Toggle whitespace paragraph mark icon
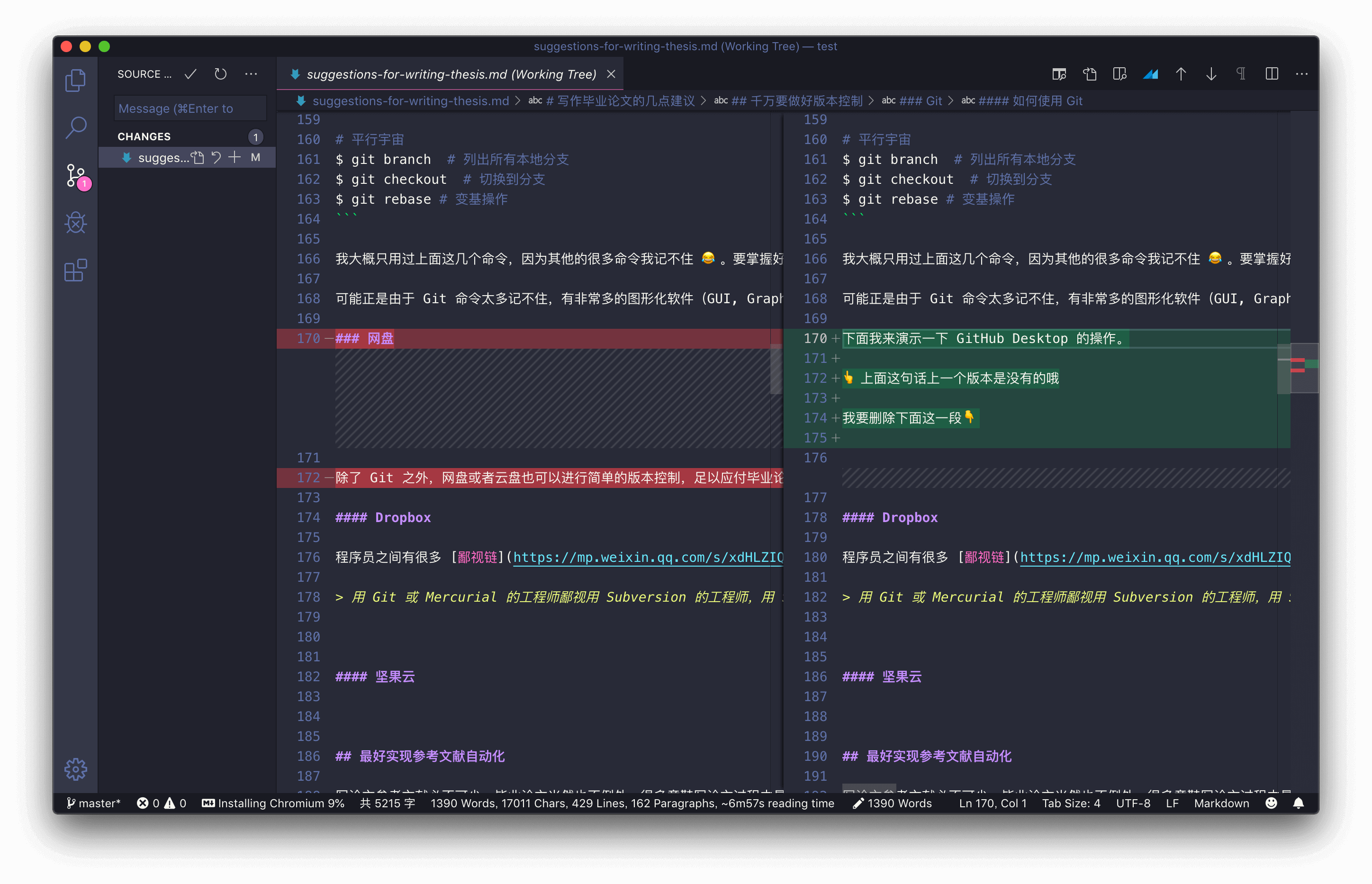Viewport: 1372px width, 884px height. (x=1241, y=74)
